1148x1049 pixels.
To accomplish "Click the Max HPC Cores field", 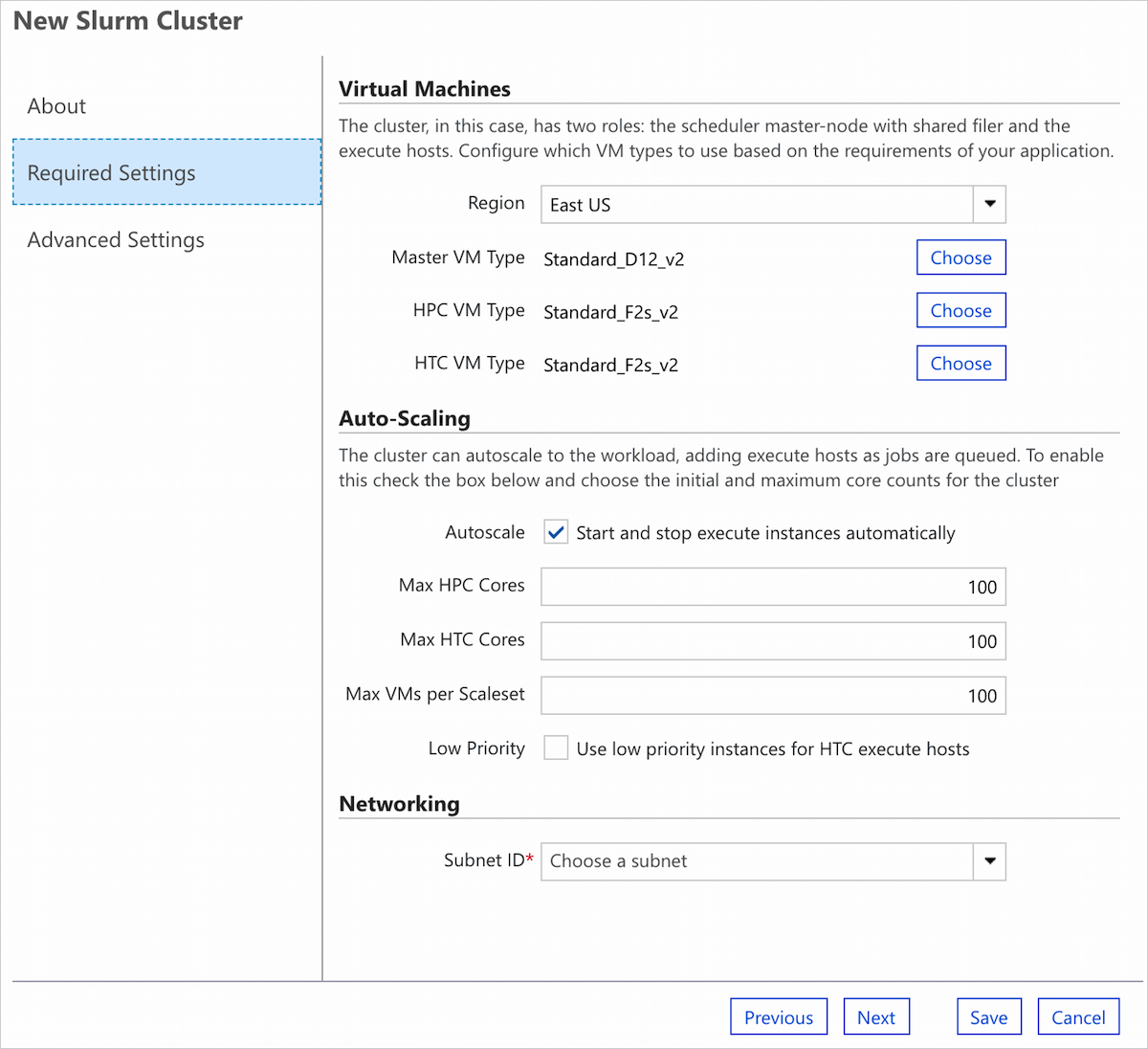I will [772, 587].
